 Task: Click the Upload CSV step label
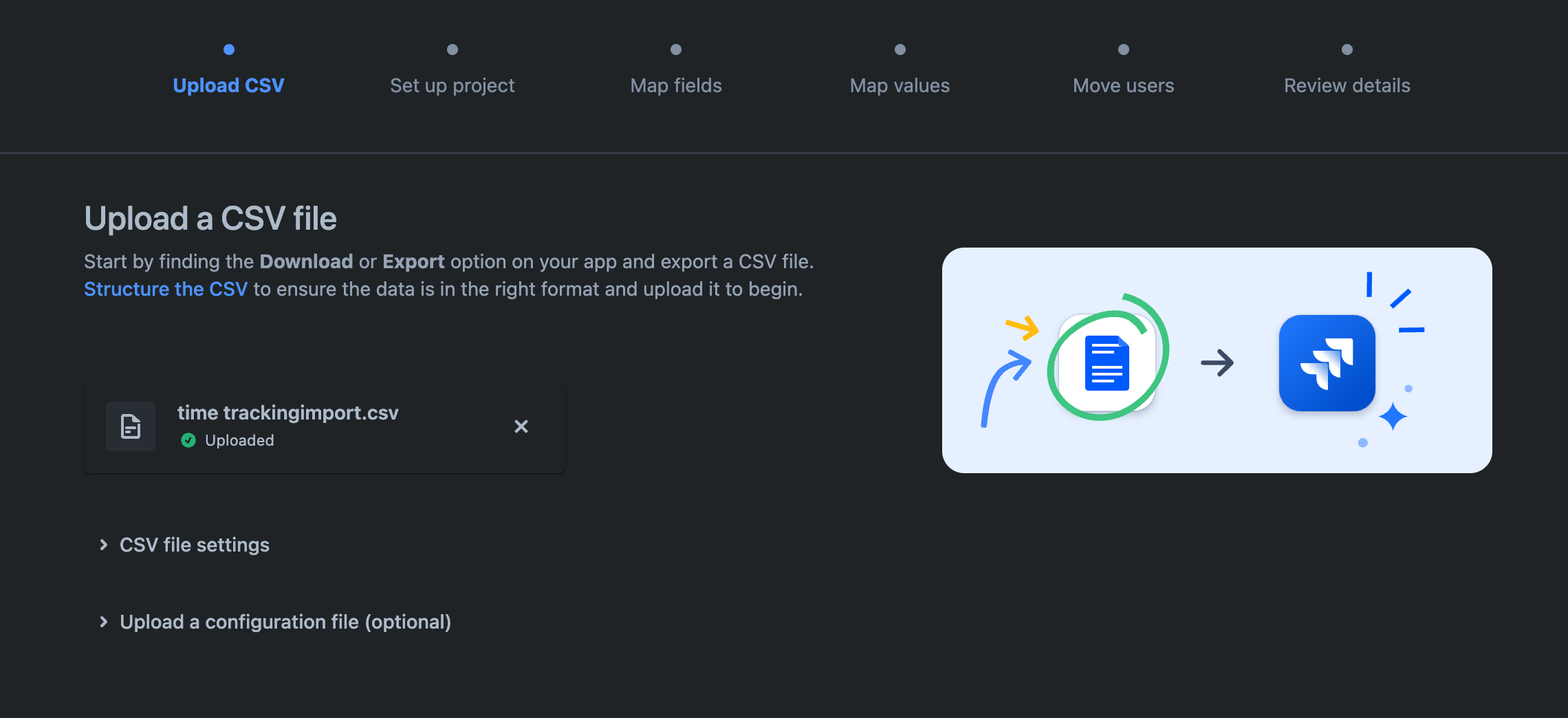click(x=228, y=85)
